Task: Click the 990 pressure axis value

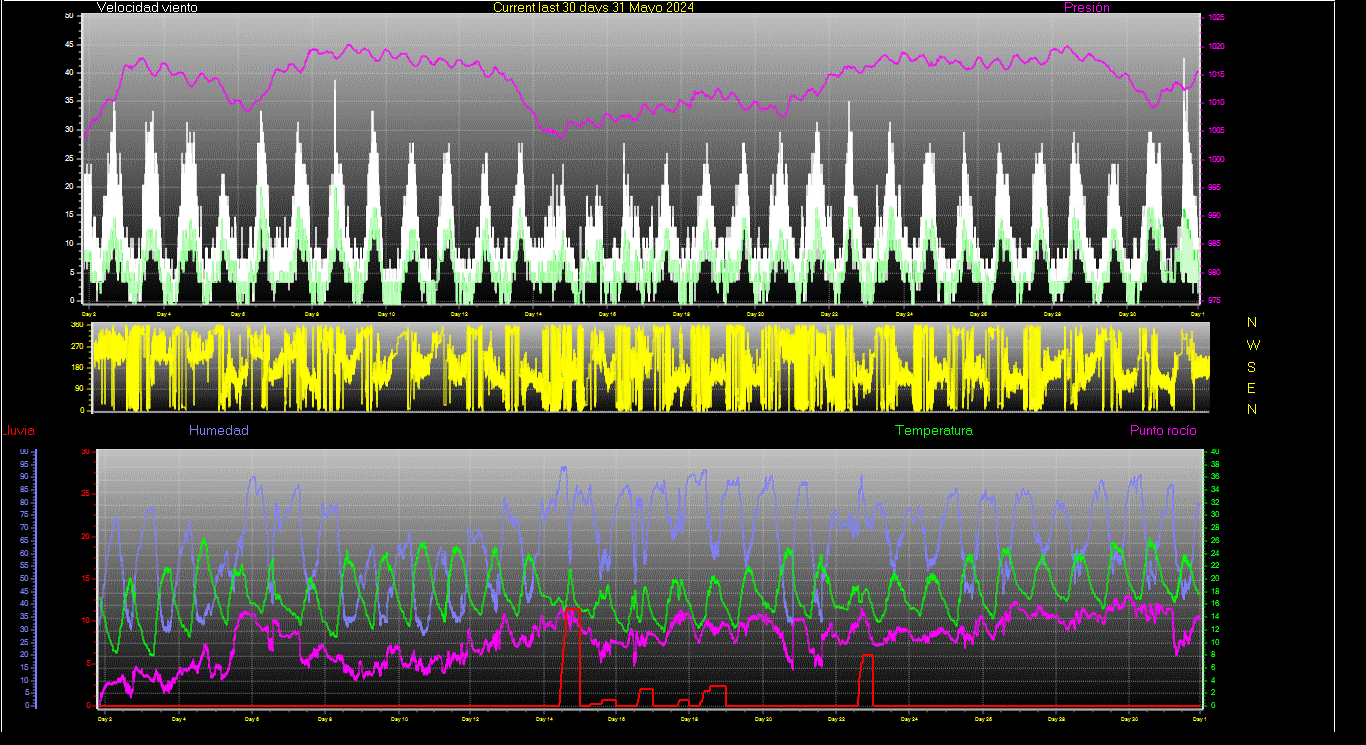Action: [x=1215, y=216]
